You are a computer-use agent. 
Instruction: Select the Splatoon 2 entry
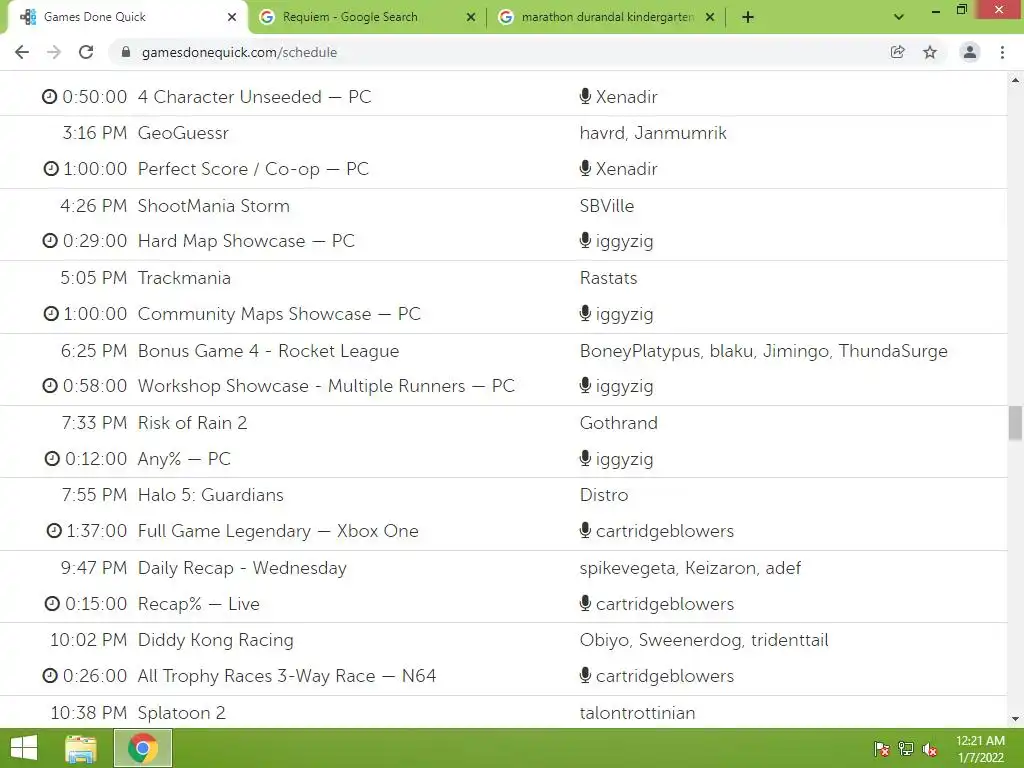pyautogui.click(x=182, y=713)
